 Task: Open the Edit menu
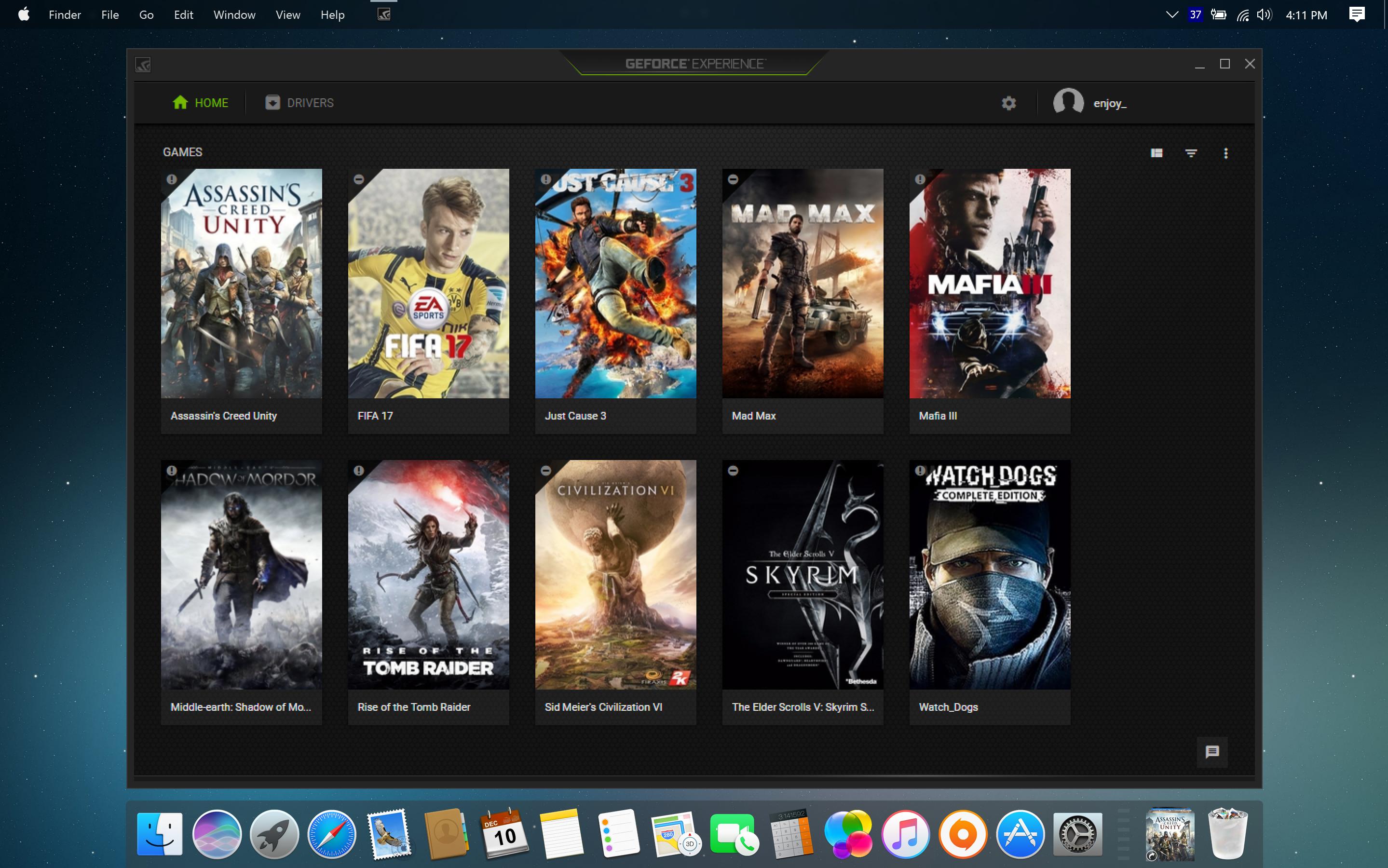pyautogui.click(x=184, y=15)
